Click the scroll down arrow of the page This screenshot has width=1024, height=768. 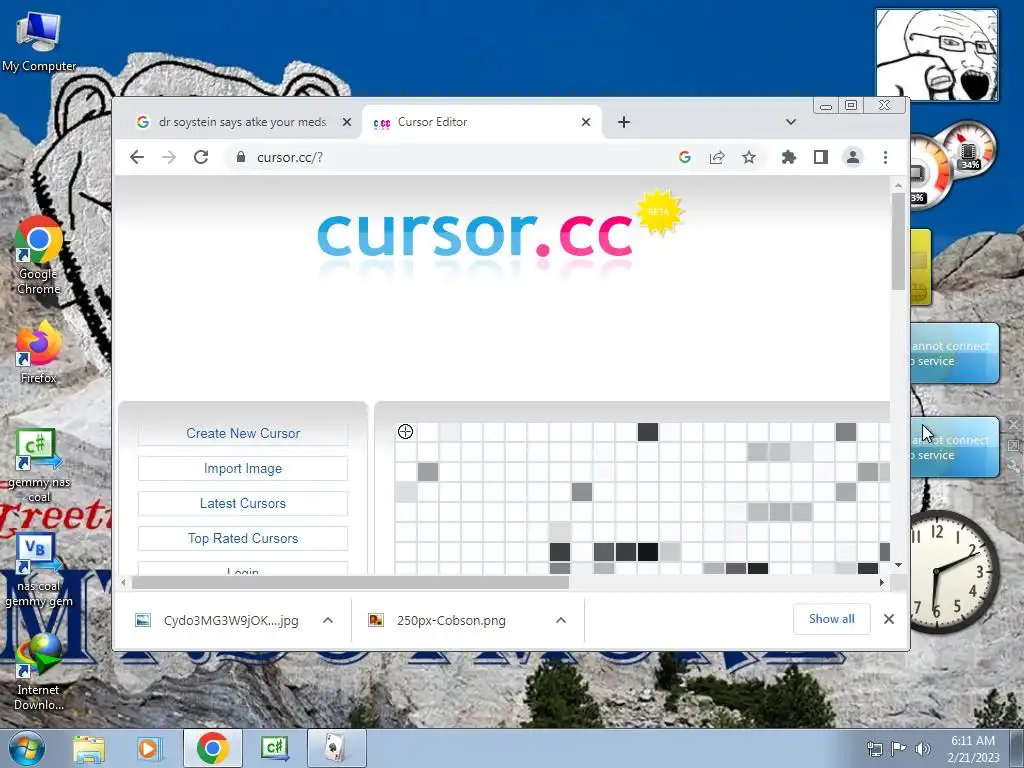point(898,566)
